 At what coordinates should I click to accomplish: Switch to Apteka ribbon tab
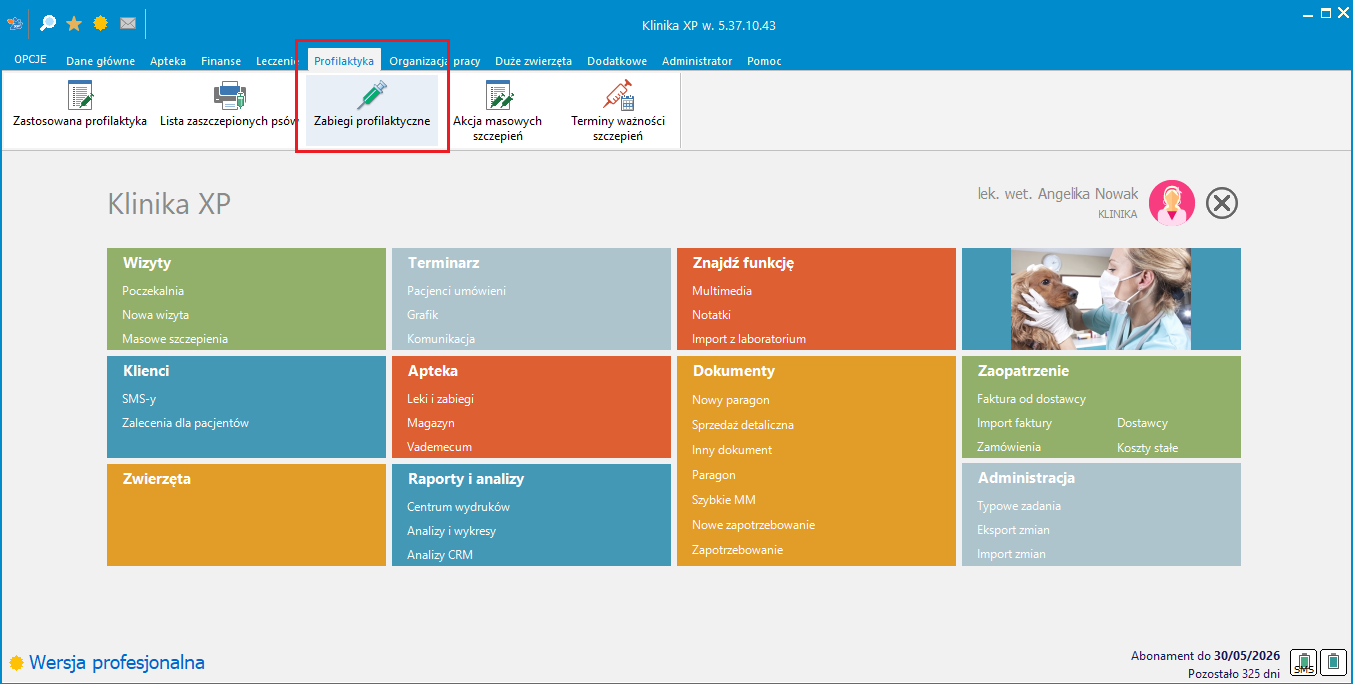168,61
